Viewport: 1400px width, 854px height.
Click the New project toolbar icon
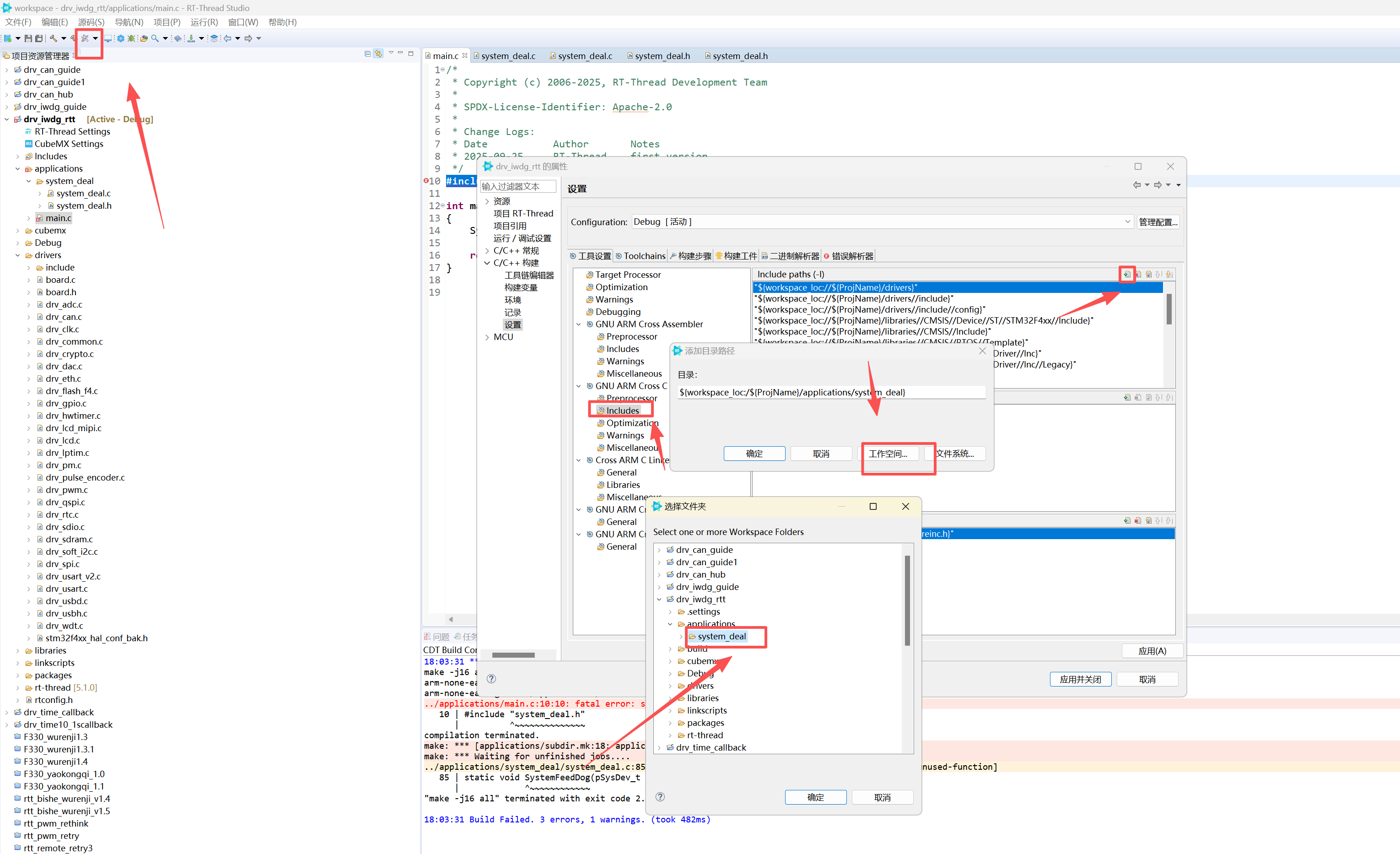pos(7,38)
